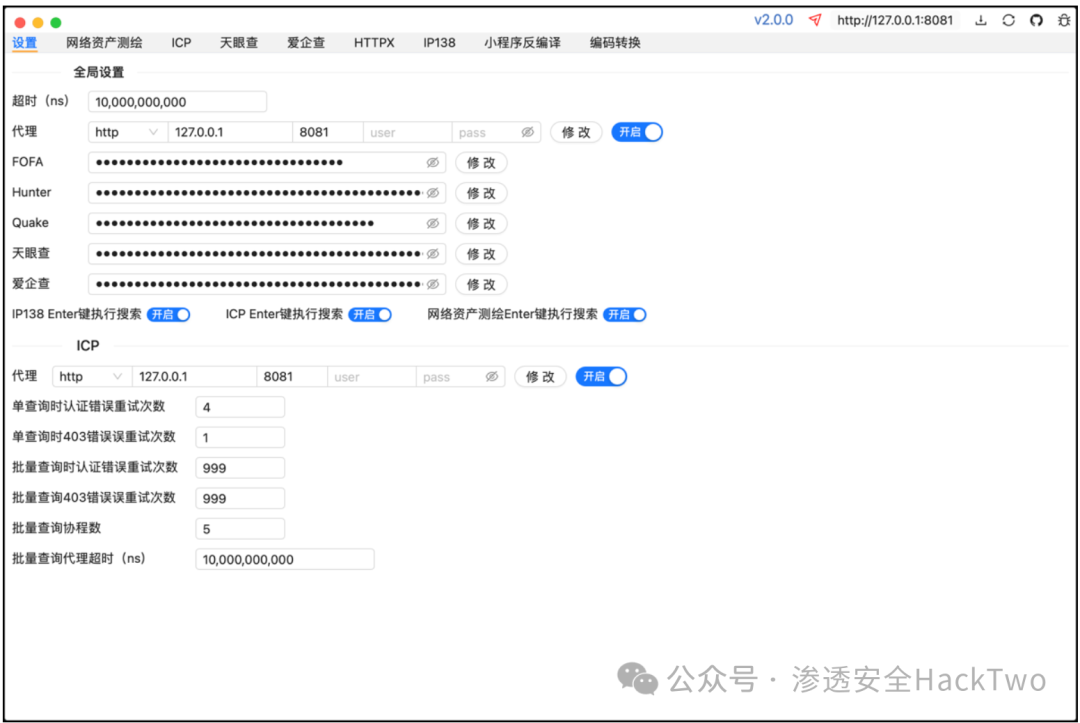The height and width of the screenshot is (723, 1080).
Task: Click the 单查询时403错误重试次数 input
Action: (x=240, y=437)
